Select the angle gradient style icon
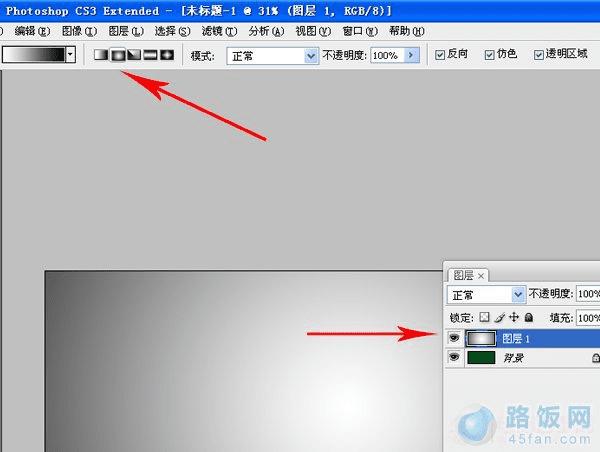600x452 pixels. pos(134,55)
